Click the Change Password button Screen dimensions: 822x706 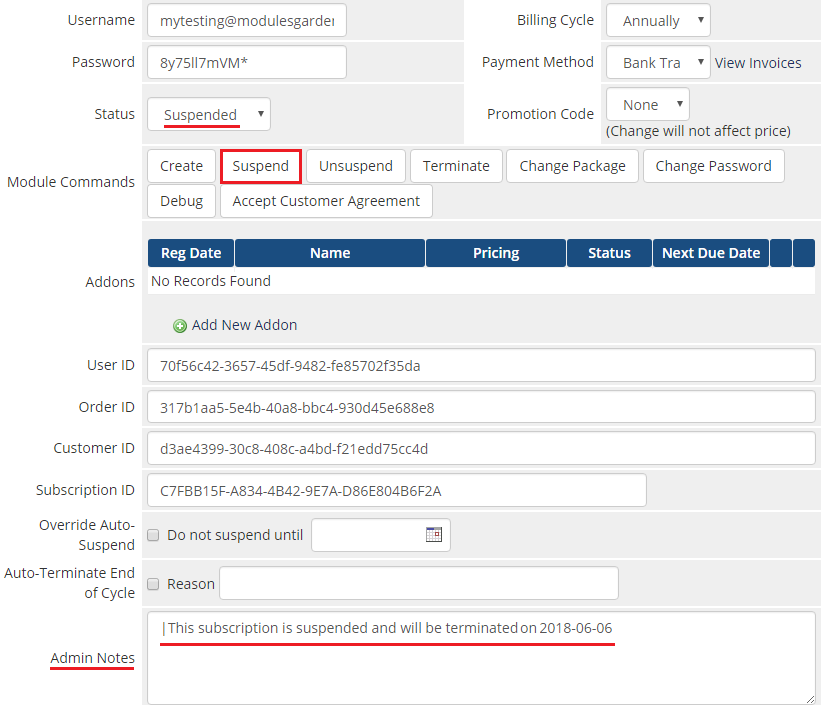tap(713, 166)
